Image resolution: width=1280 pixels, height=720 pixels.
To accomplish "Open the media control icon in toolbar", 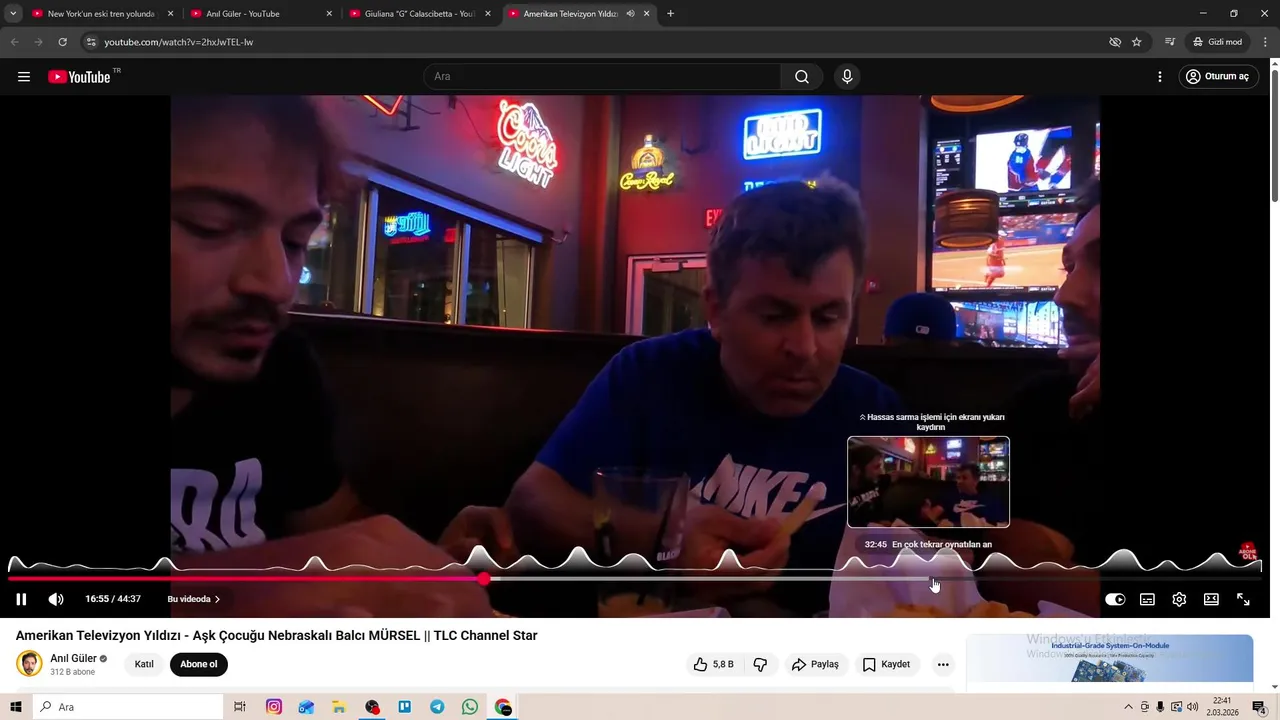I will click(x=1169, y=42).
